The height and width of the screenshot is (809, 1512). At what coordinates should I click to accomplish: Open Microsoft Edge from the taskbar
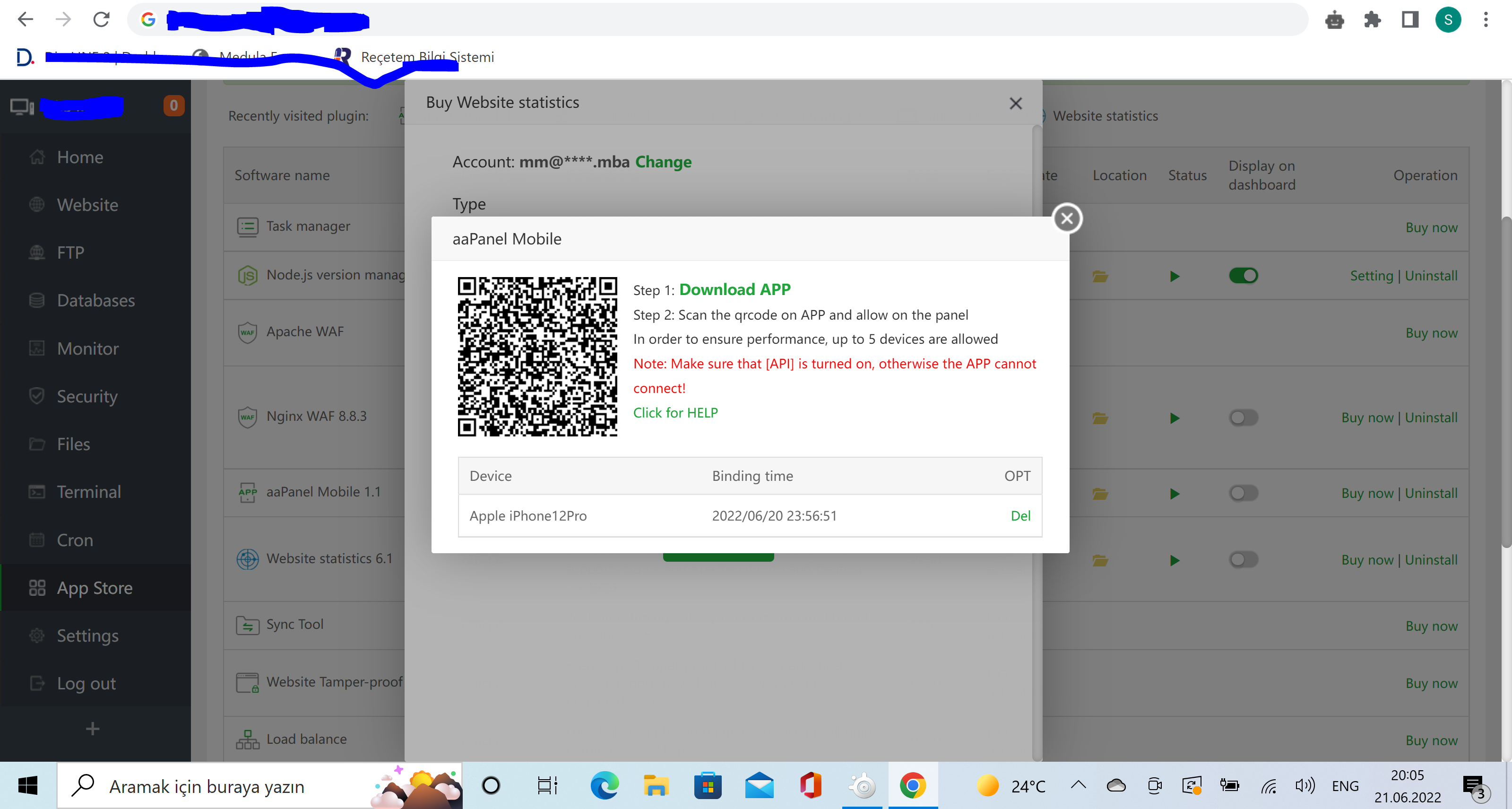coord(604,785)
